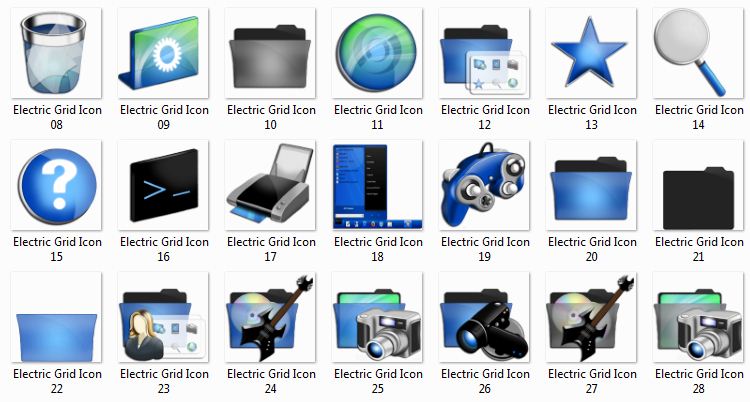Click the label 'Electric Grid Icon 12'

(x=485, y=117)
